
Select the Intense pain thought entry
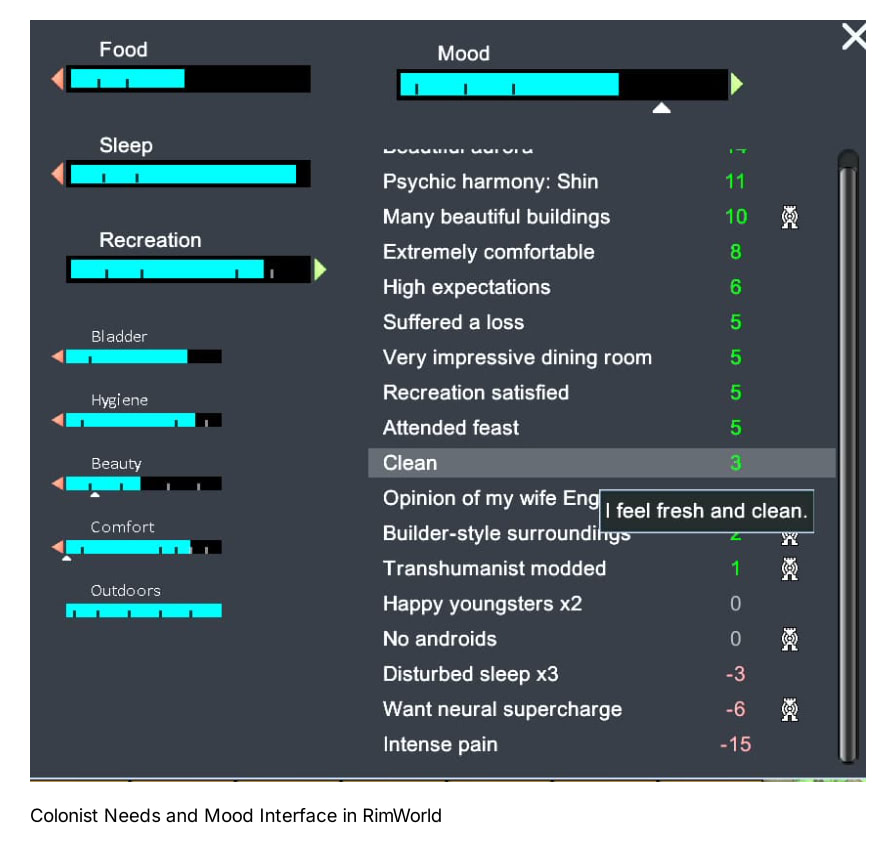[x=440, y=745]
